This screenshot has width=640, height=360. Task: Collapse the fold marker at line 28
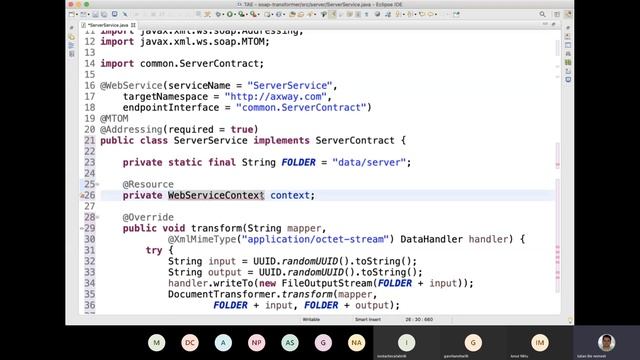[x=98, y=218]
